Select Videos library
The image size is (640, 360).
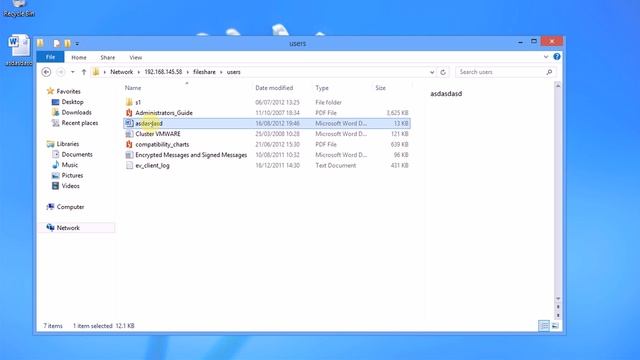70,186
